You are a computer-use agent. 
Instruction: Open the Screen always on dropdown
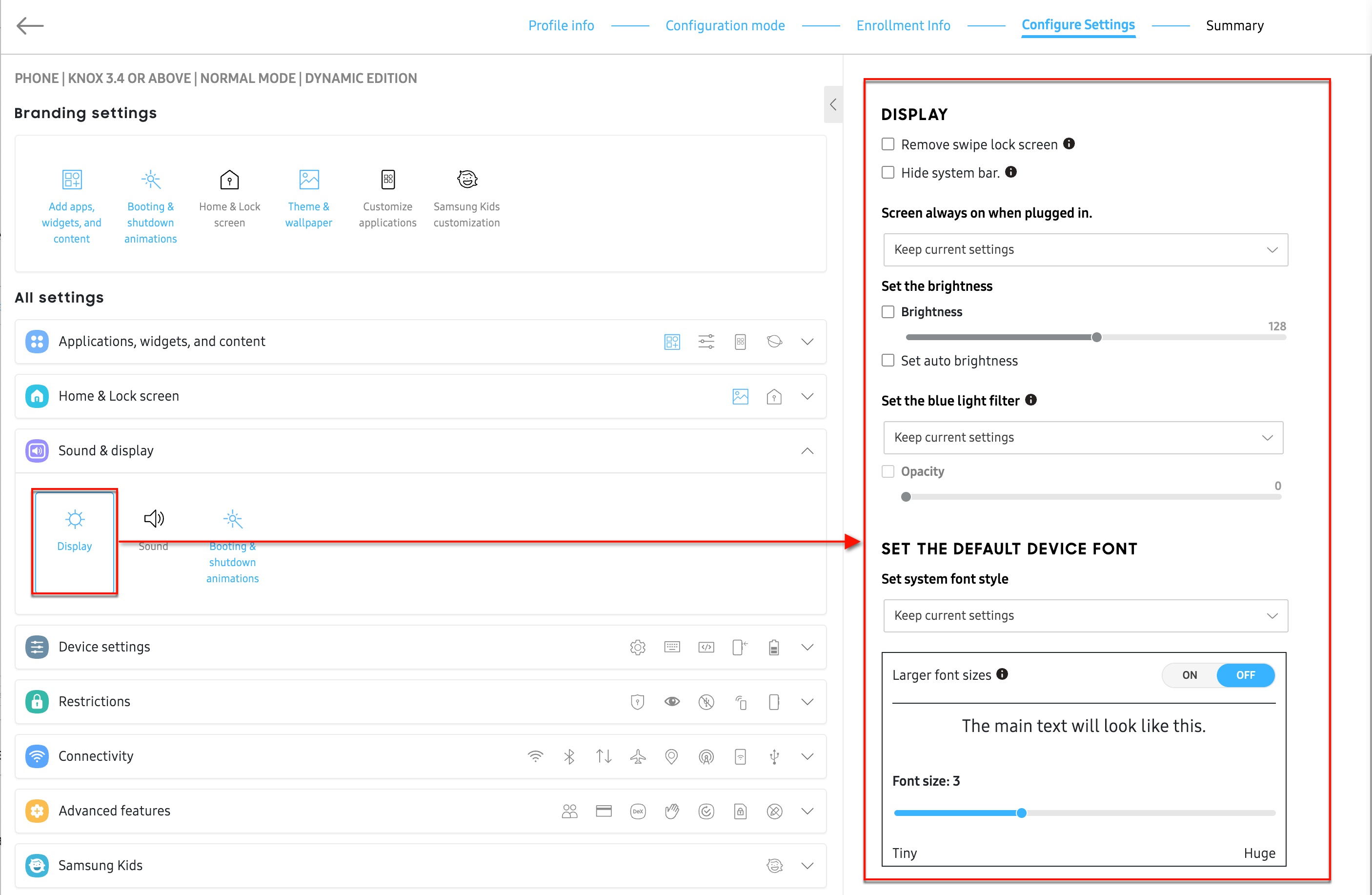(x=1085, y=250)
